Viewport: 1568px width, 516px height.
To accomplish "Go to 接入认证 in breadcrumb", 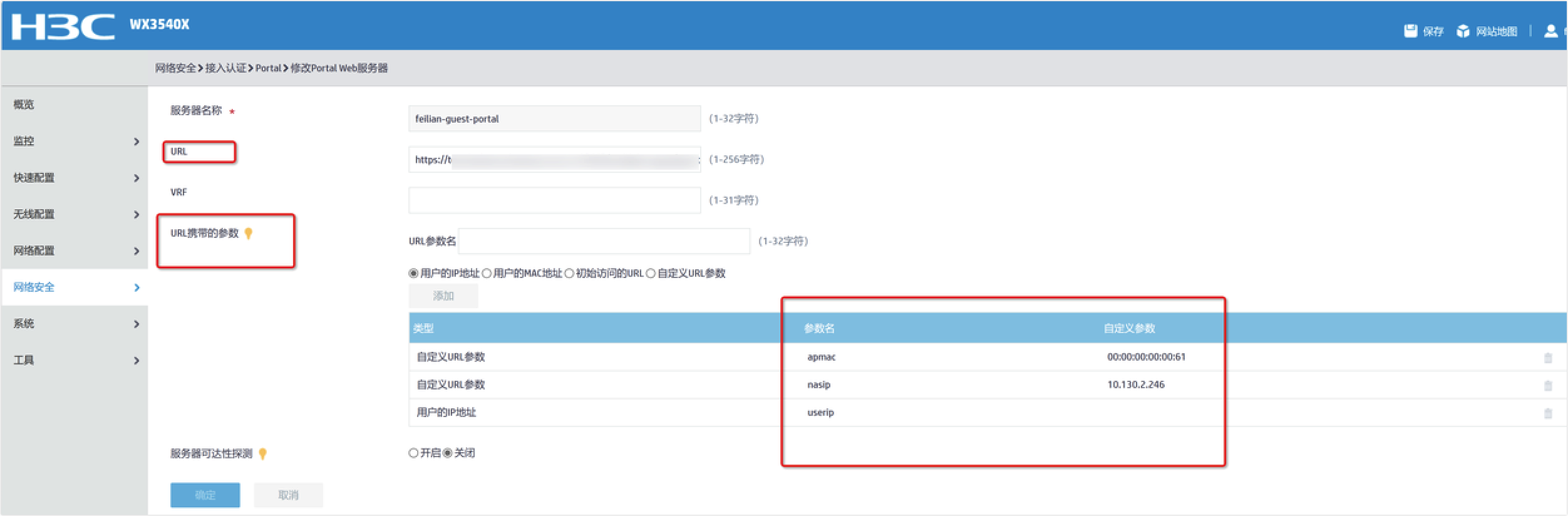I will point(225,68).
